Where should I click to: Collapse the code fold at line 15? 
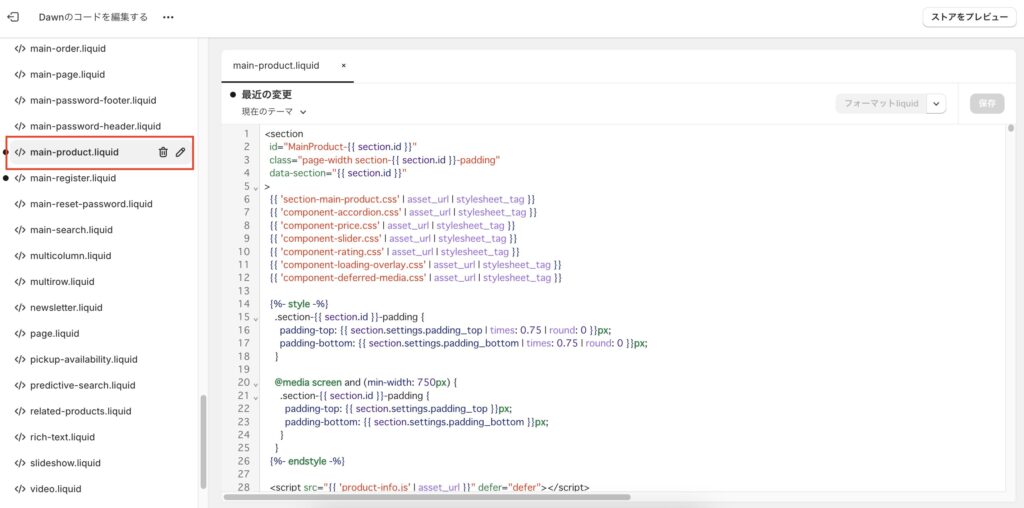point(256,319)
